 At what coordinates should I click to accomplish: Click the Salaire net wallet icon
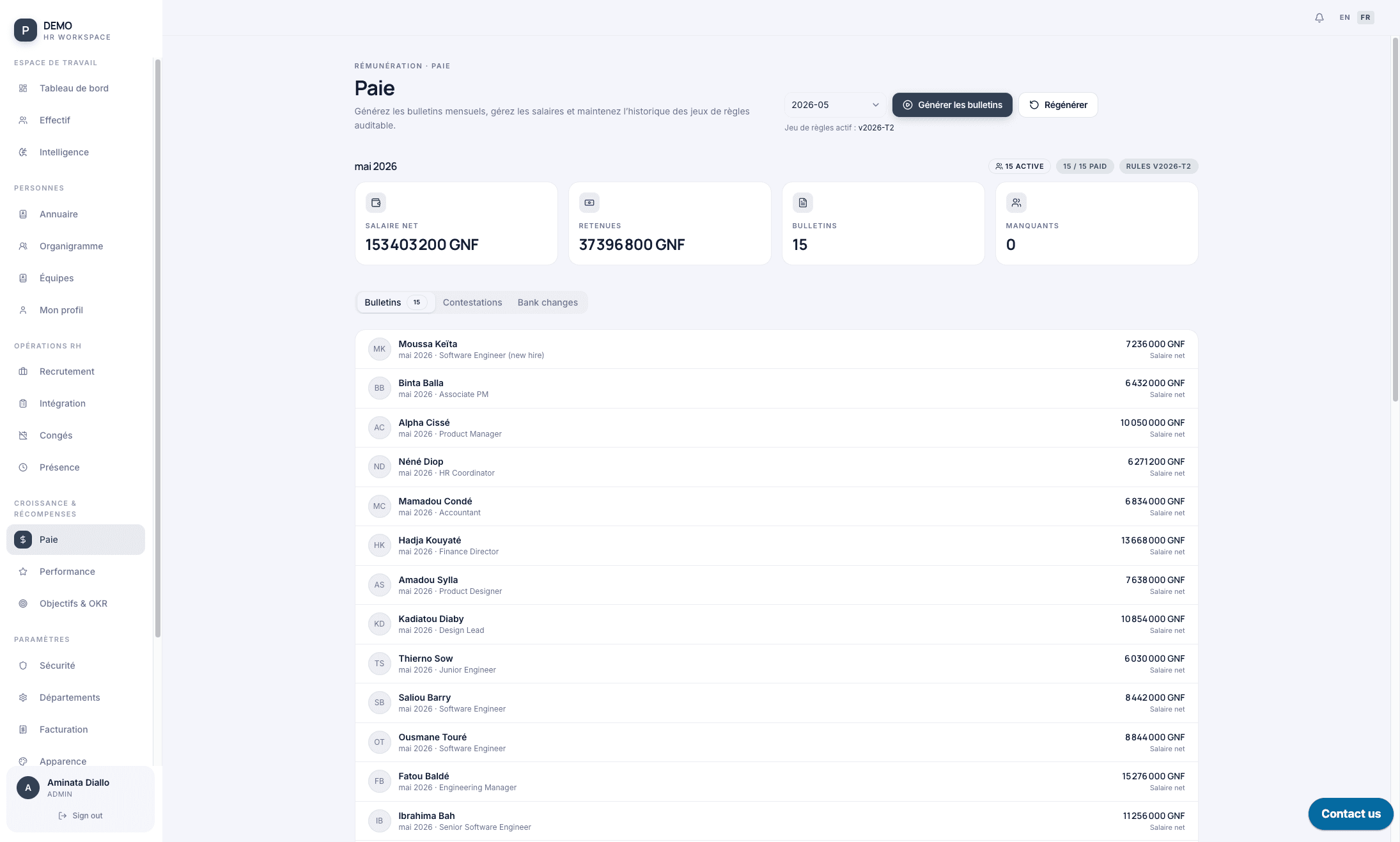(376, 203)
